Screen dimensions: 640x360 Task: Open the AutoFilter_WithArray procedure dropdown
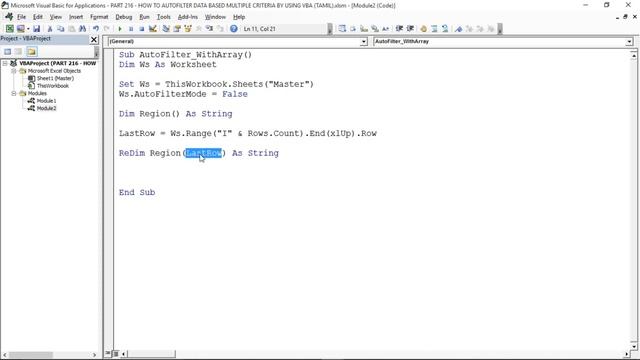tap(629, 42)
